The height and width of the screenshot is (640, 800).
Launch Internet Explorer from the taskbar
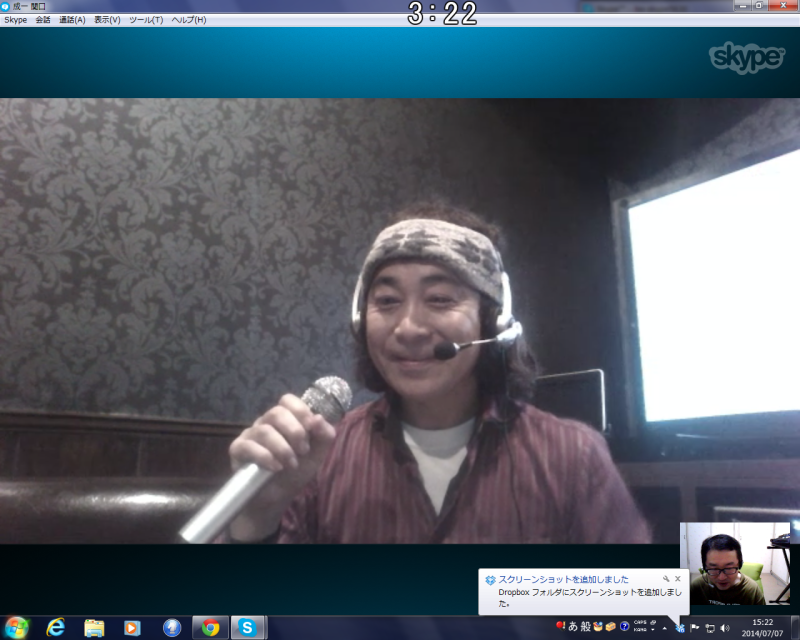[x=56, y=627]
